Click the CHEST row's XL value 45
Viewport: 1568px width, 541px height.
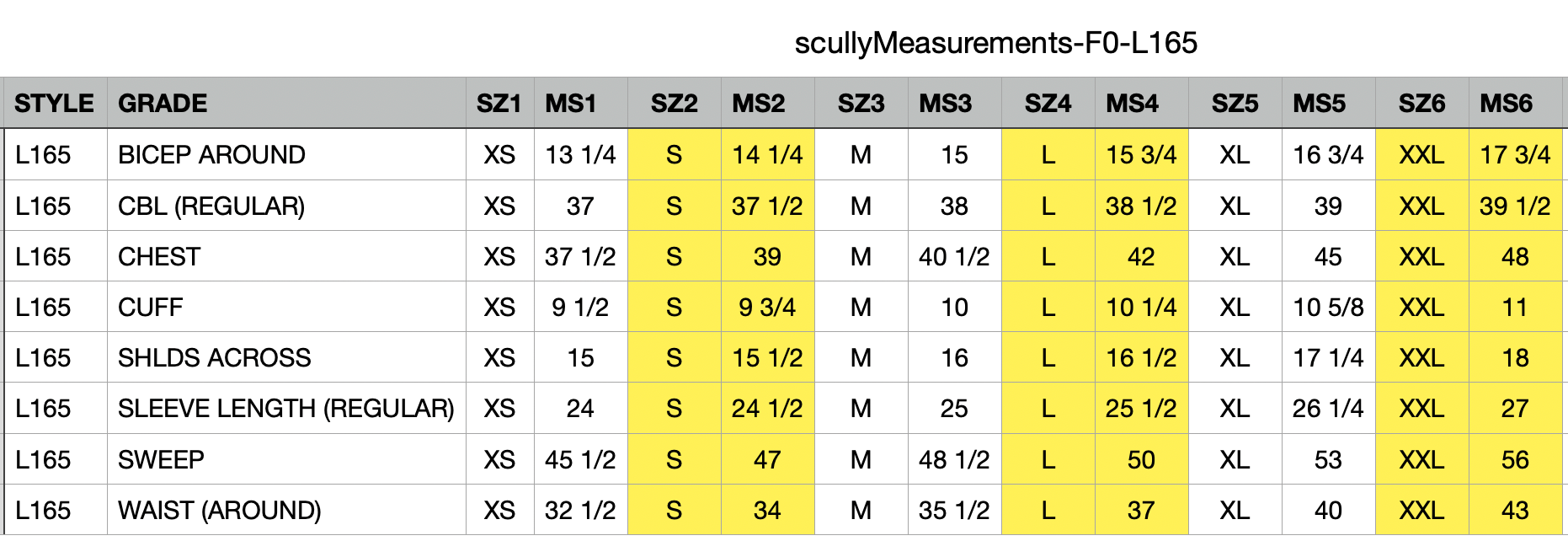(1328, 257)
